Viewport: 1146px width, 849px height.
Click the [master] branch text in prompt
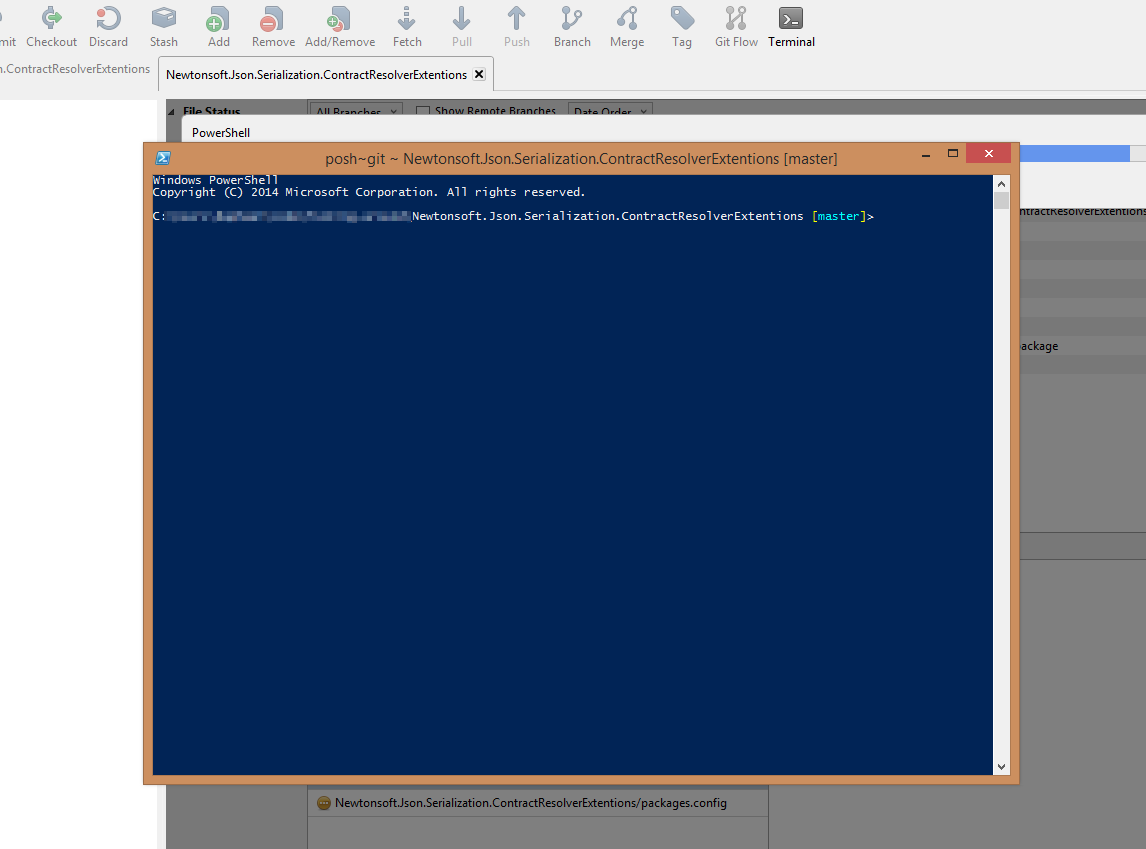[x=838, y=216]
